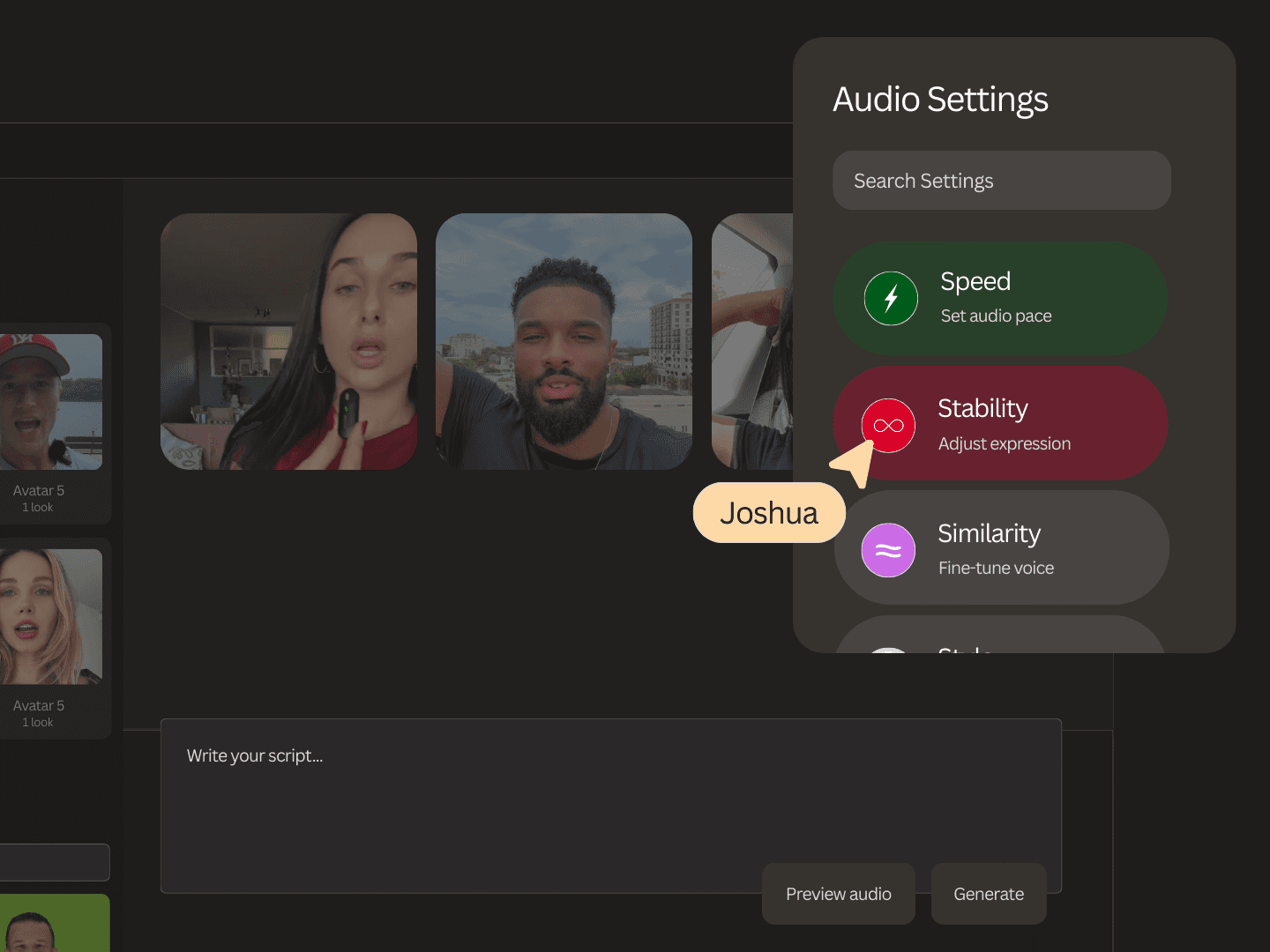Select the dark-haired woman avatar video
Image resolution: width=1270 pixels, height=952 pixels.
[x=288, y=341]
